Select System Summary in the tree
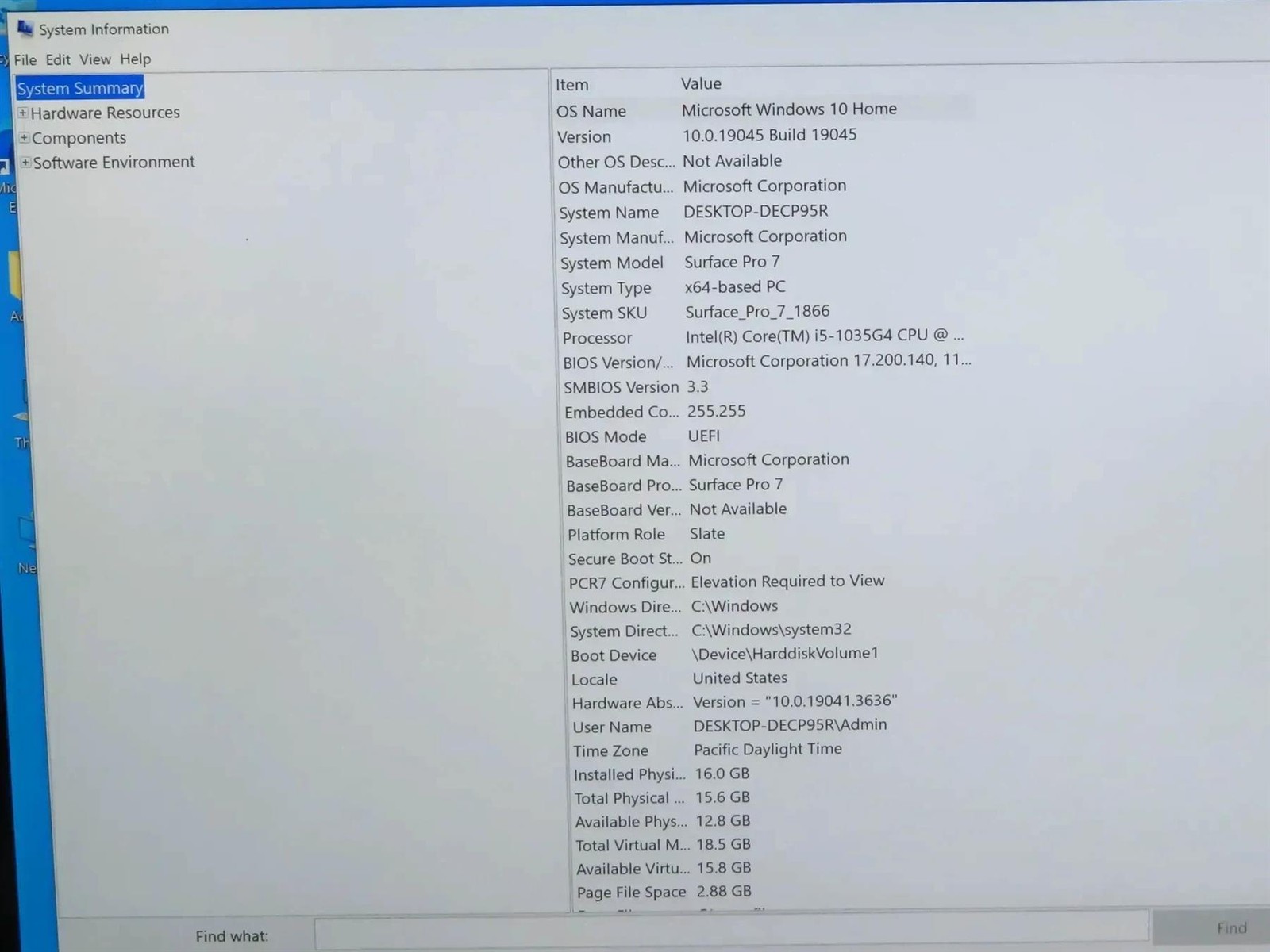This screenshot has height=952, width=1270. [80, 88]
